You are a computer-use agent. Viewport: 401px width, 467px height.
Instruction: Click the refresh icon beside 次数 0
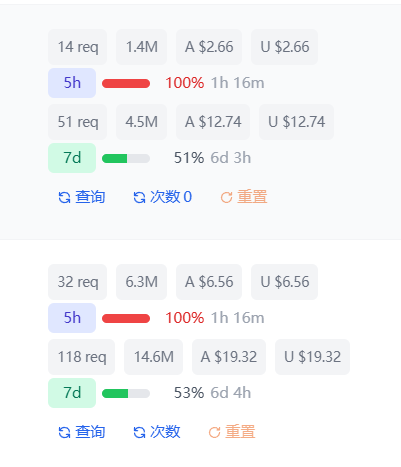(x=139, y=197)
